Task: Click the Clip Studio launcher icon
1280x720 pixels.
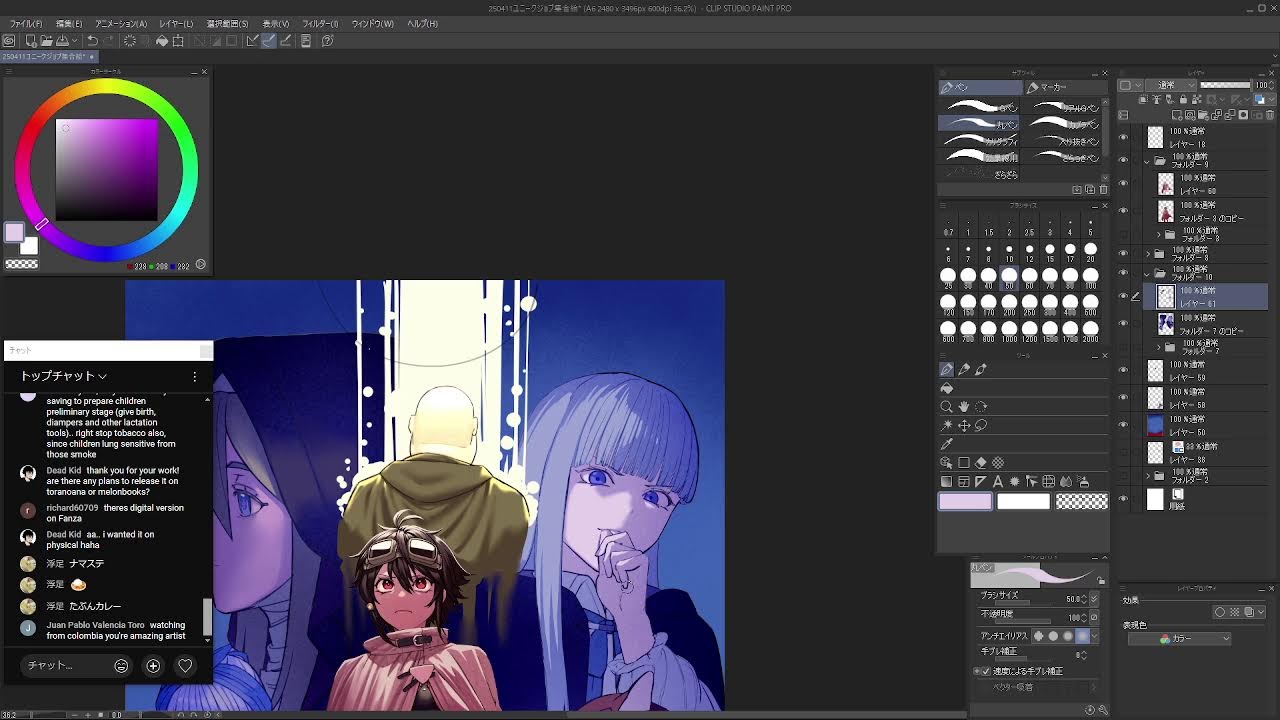Action: click(9, 41)
